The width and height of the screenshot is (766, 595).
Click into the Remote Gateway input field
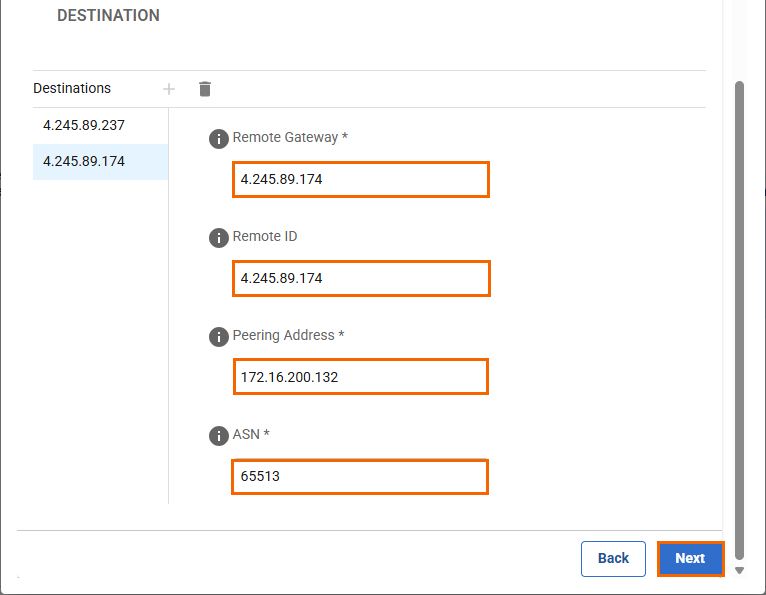pyautogui.click(x=361, y=180)
